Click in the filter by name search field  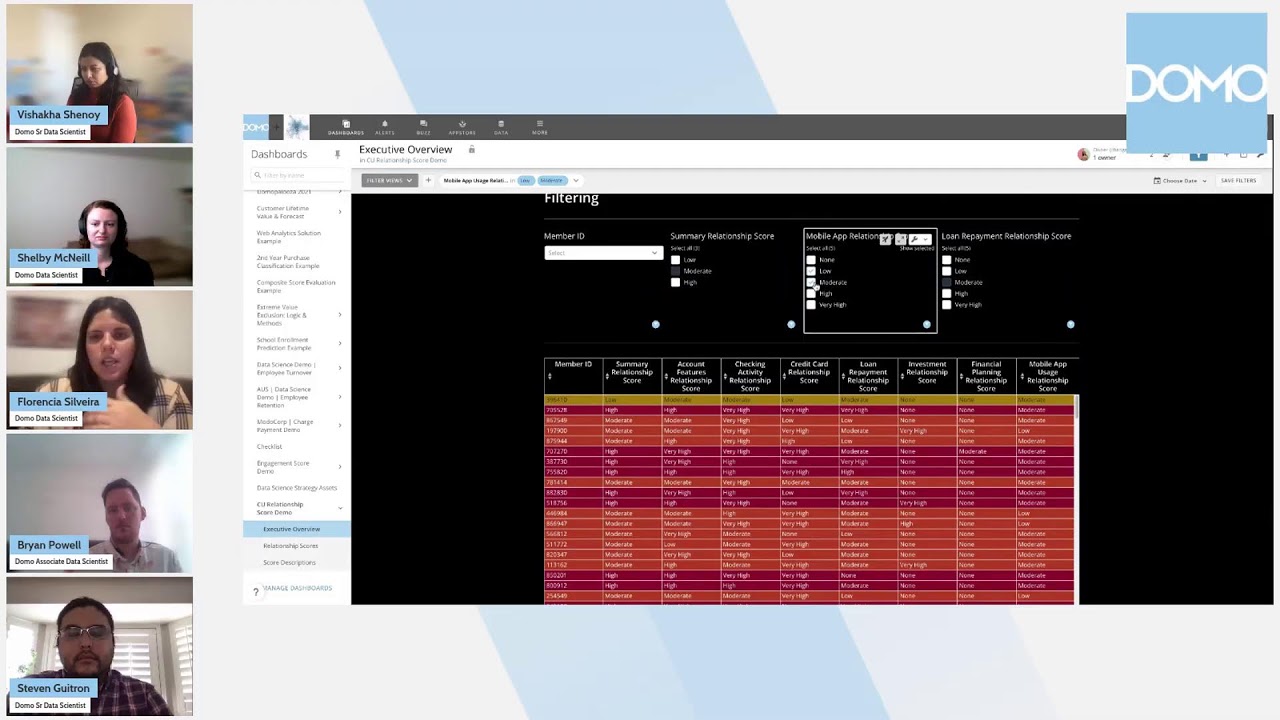[x=297, y=175]
